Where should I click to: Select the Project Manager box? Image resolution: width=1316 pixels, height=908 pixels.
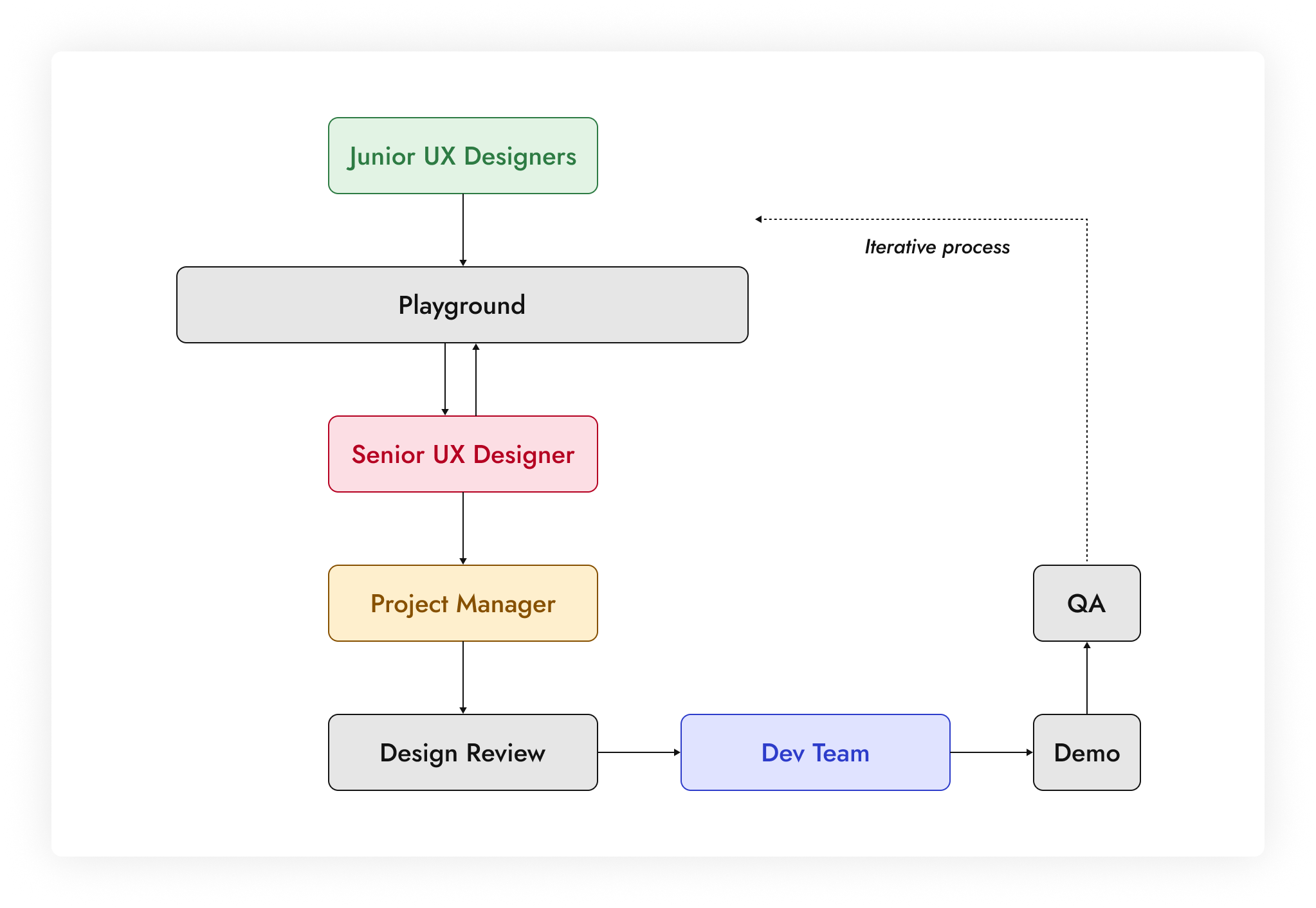coord(462,603)
